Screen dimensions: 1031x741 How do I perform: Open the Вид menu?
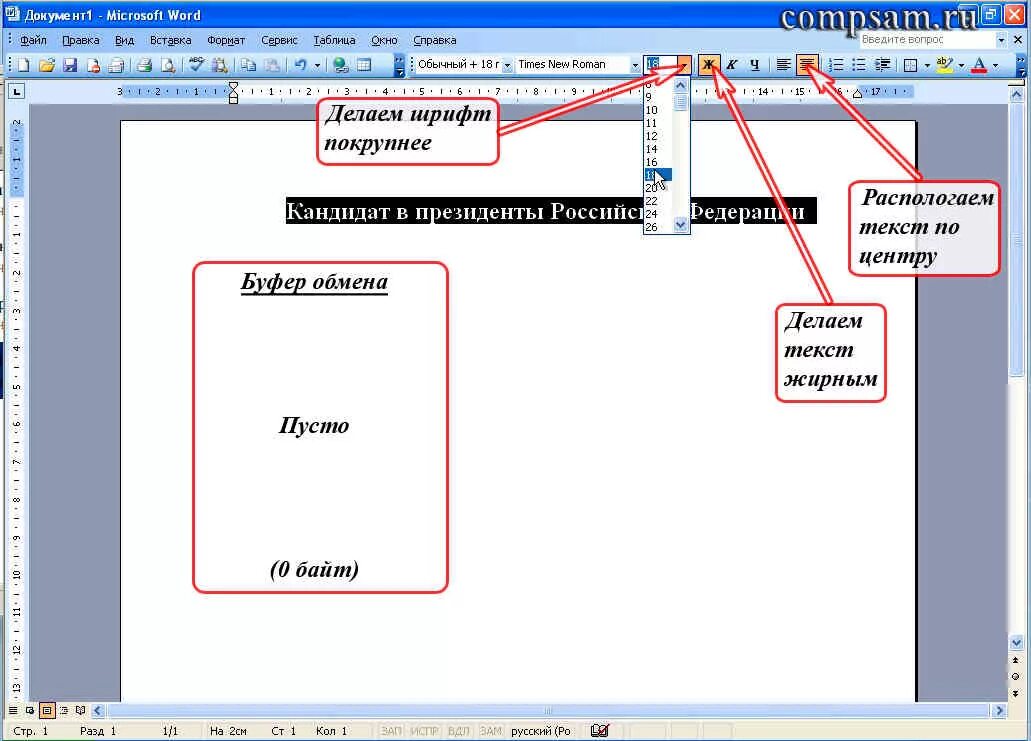click(x=124, y=40)
